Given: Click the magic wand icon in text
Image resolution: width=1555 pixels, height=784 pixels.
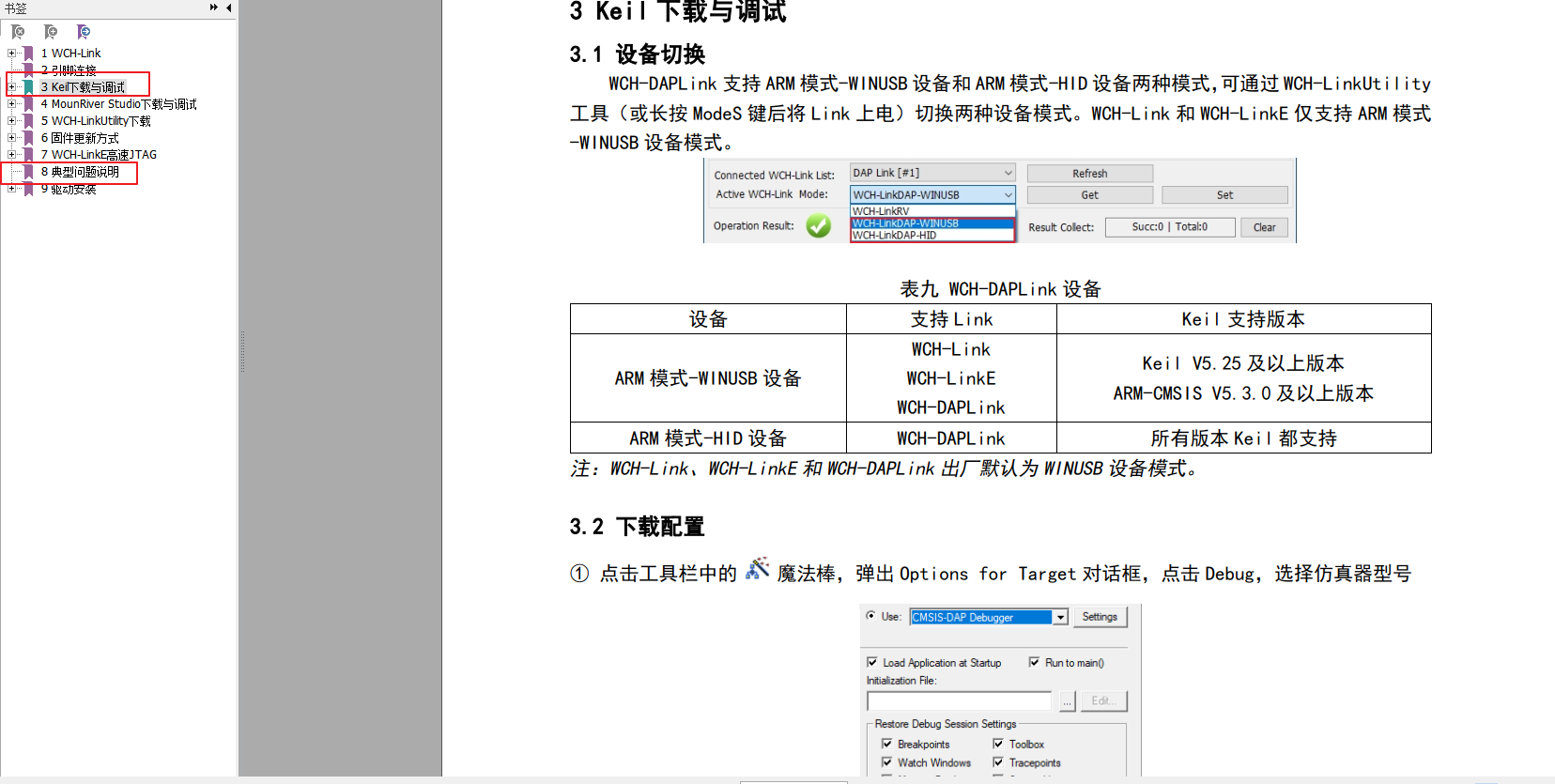Looking at the screenshot, I should pos(757,569).
